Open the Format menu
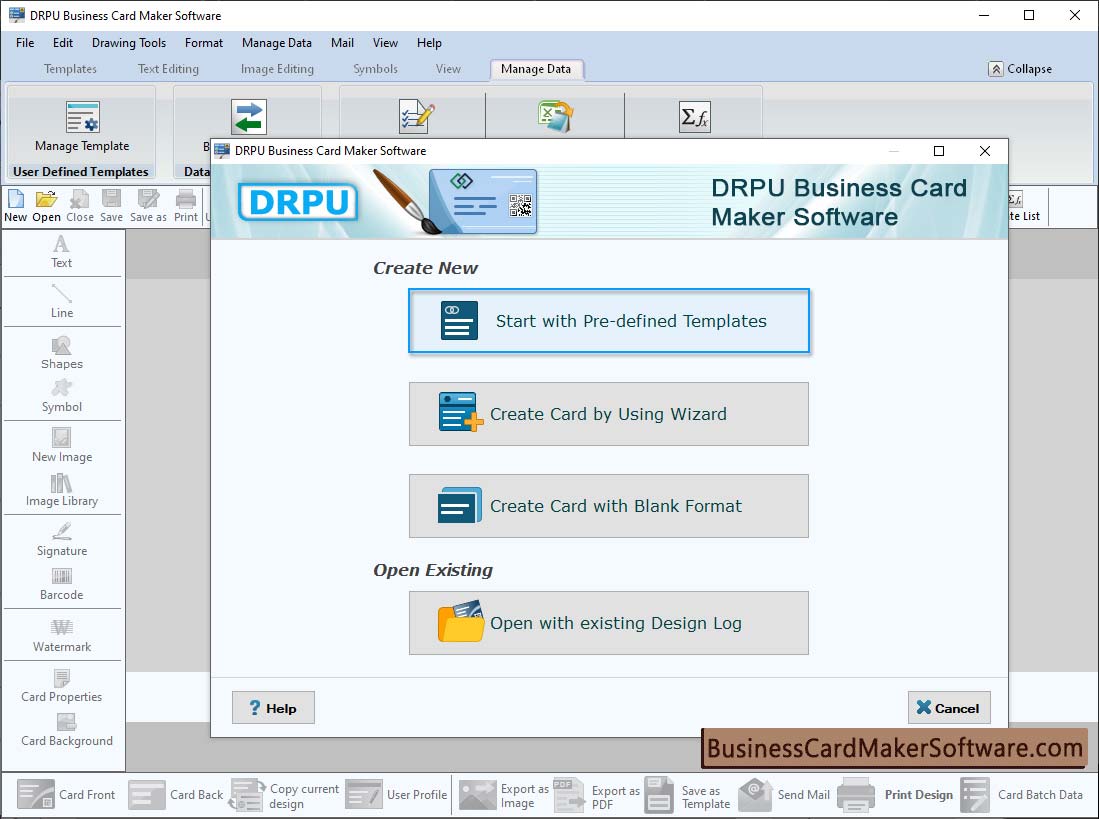This screenshot has width=1099, height=819. [x=204, y=43]
